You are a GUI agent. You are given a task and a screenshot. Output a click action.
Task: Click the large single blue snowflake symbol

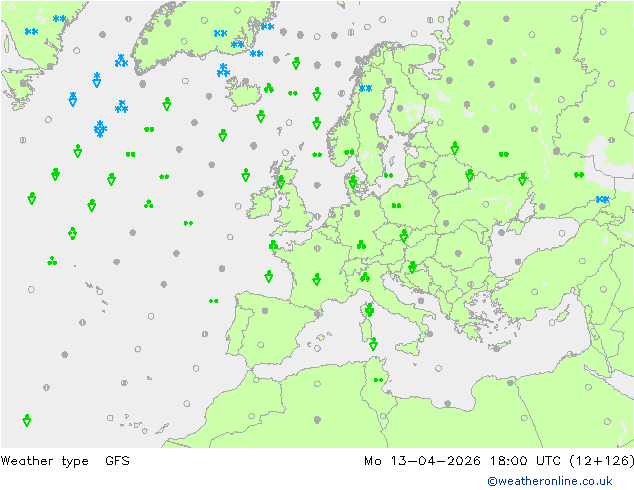(100, 129)
